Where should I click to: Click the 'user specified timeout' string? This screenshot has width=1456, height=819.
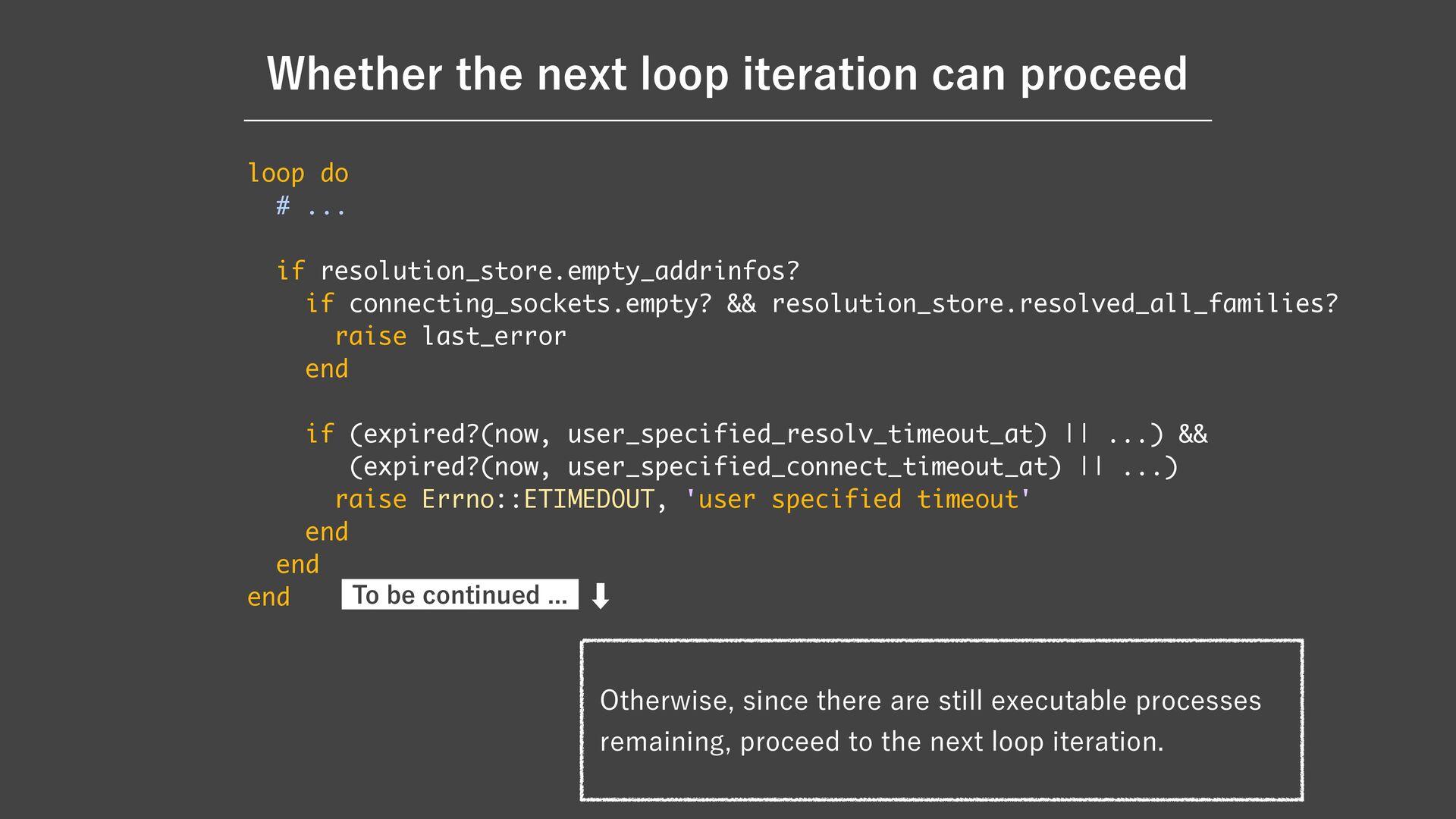(858, 499)
